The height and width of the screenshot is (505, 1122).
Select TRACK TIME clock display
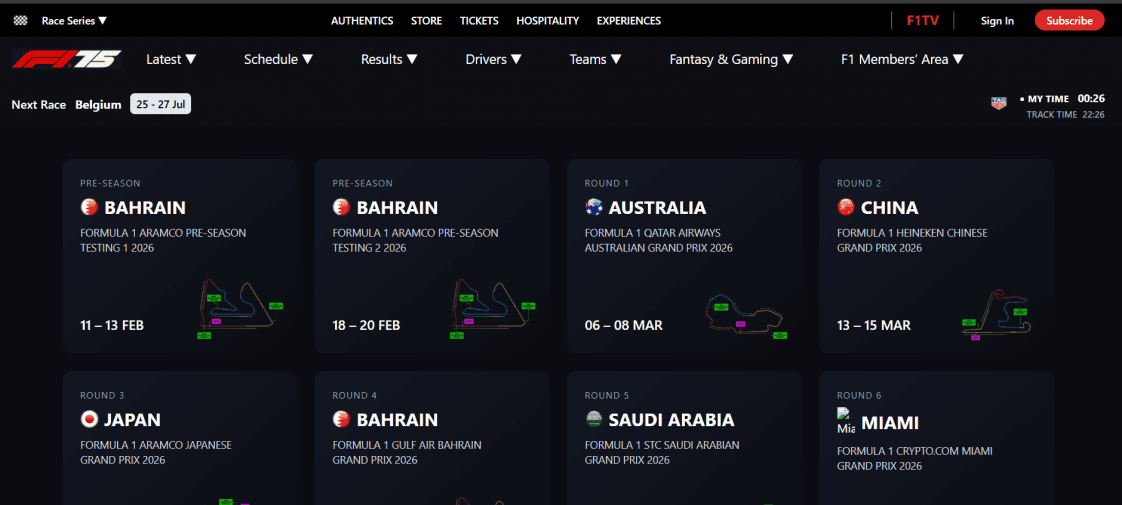coord(1065,114)
